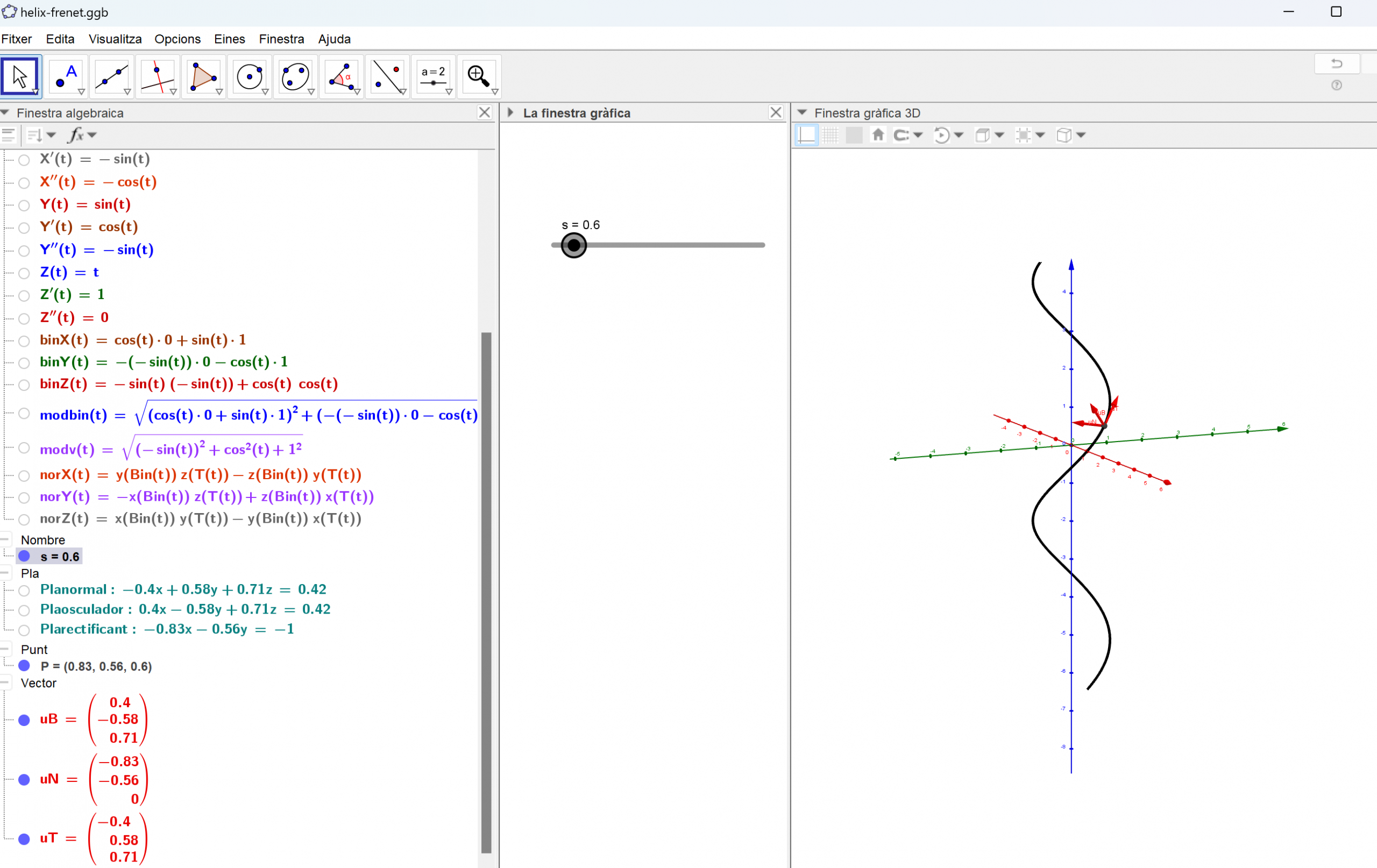This screenshot has width=1377, height=868.
Task: Select the Point tool
Action: tap(66, 76)
